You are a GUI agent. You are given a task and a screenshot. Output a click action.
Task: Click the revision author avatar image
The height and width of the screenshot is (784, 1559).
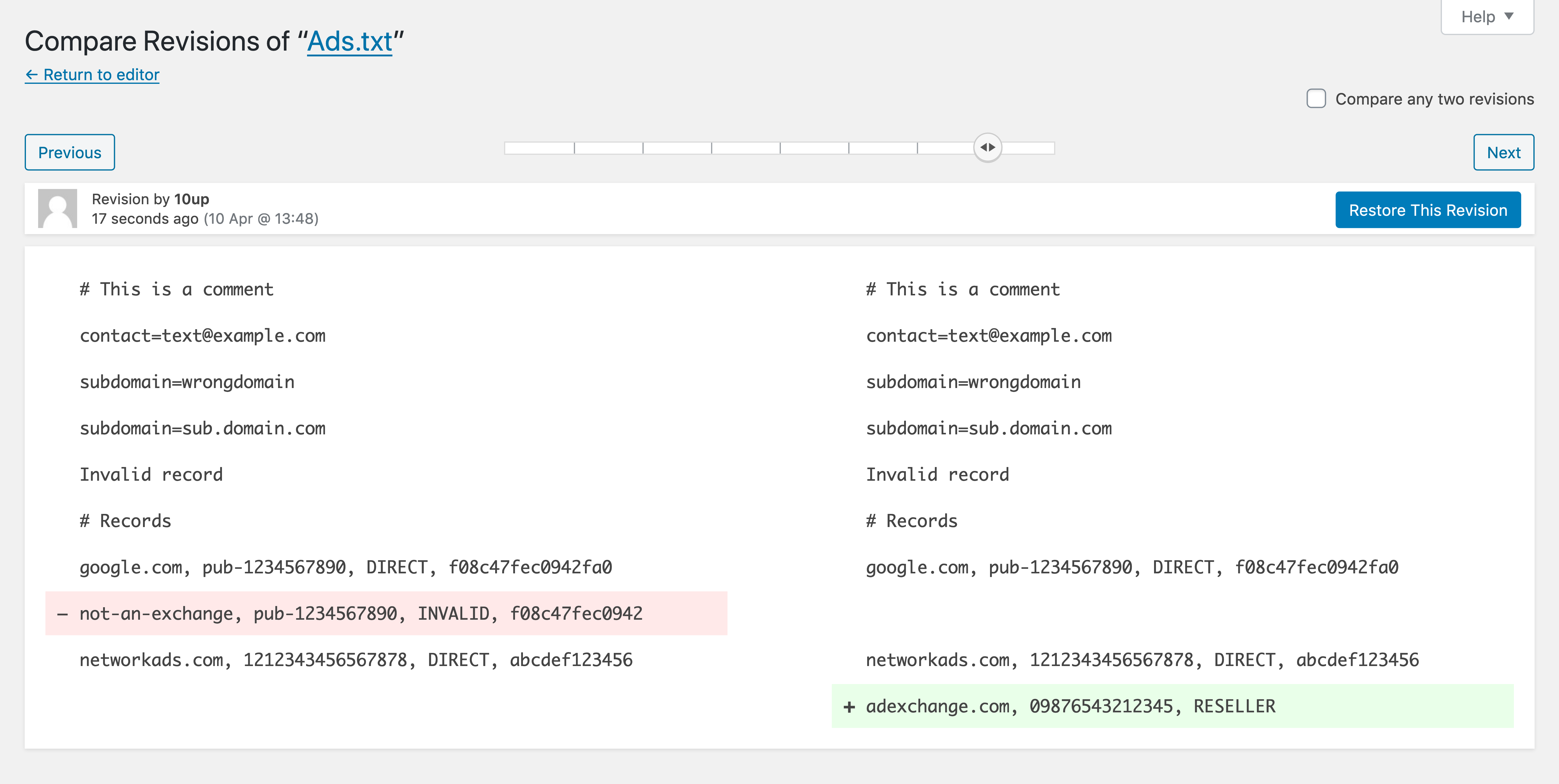pyautogui.click(x=58, y=208)
